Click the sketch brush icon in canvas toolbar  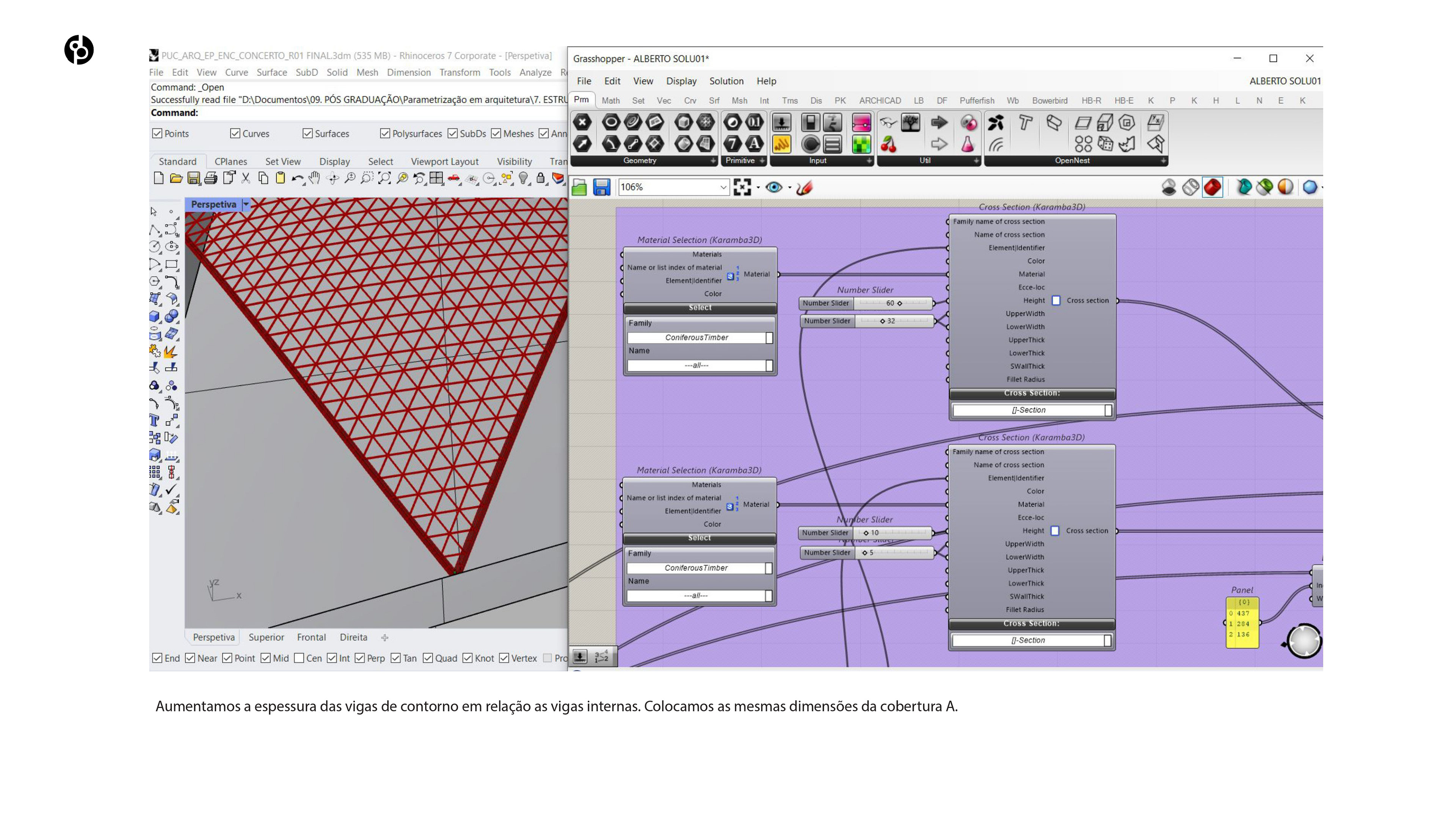pyautogui.click(x=804, y=187)
